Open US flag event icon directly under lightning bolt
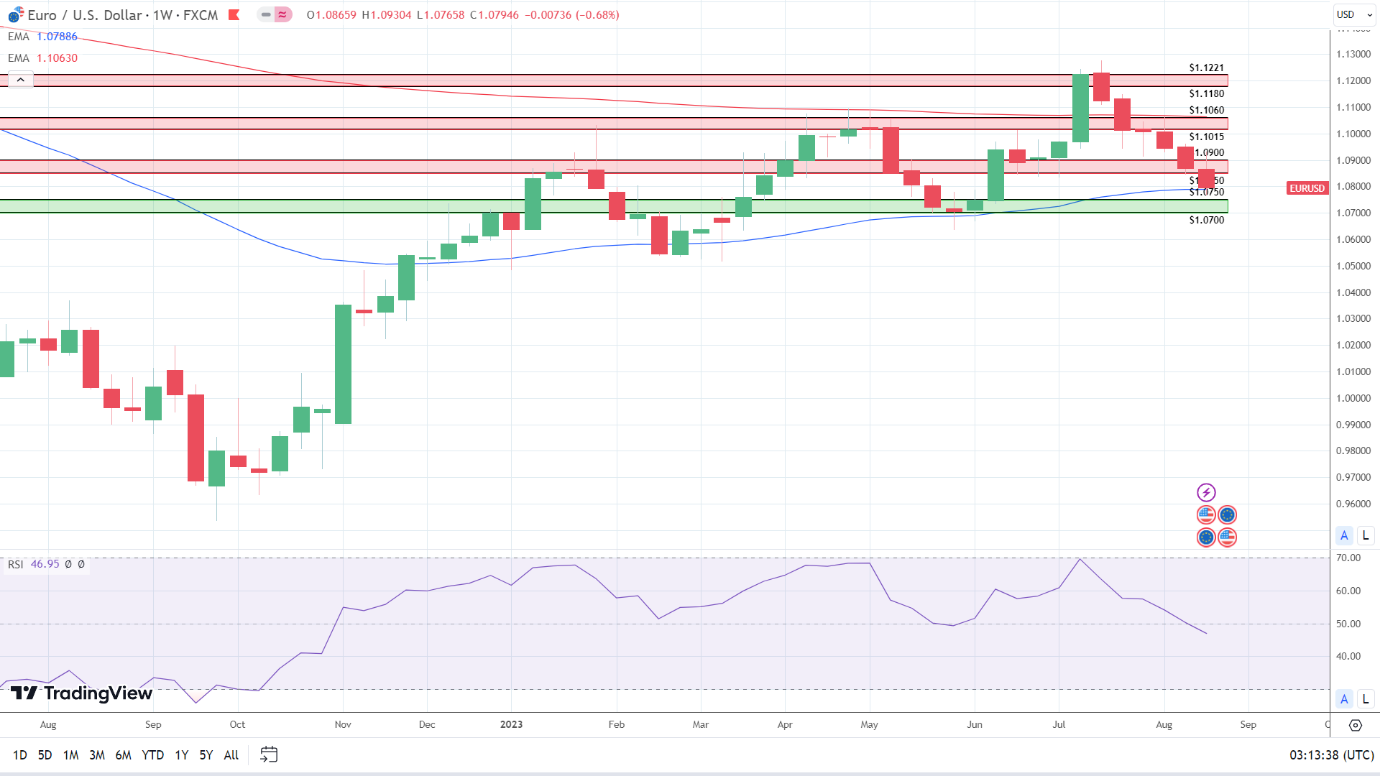 (1206, 515)
